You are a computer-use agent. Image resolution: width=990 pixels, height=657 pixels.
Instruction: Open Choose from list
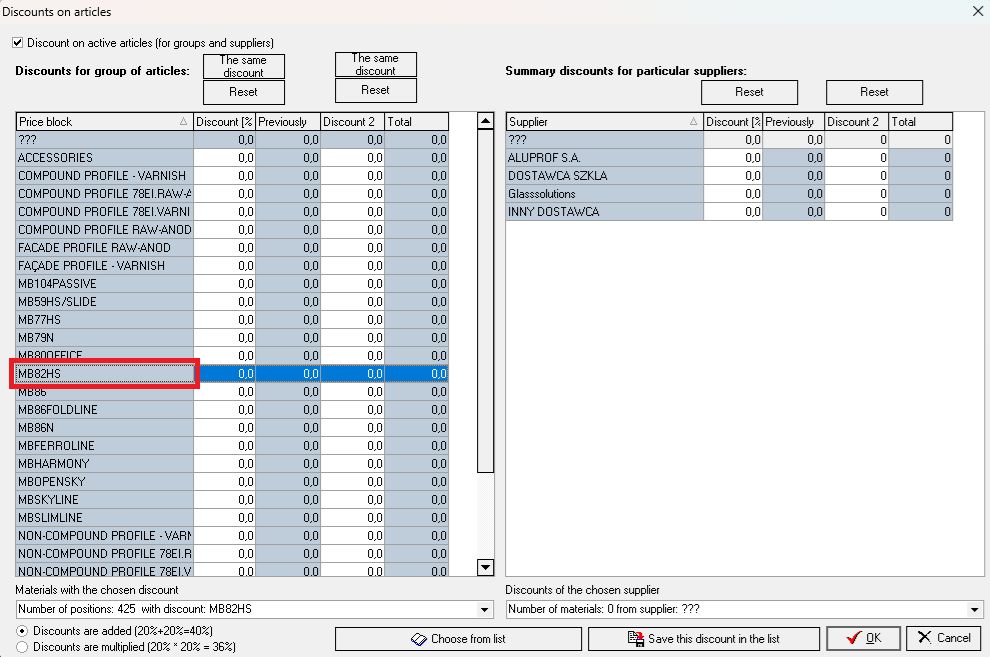458,639
